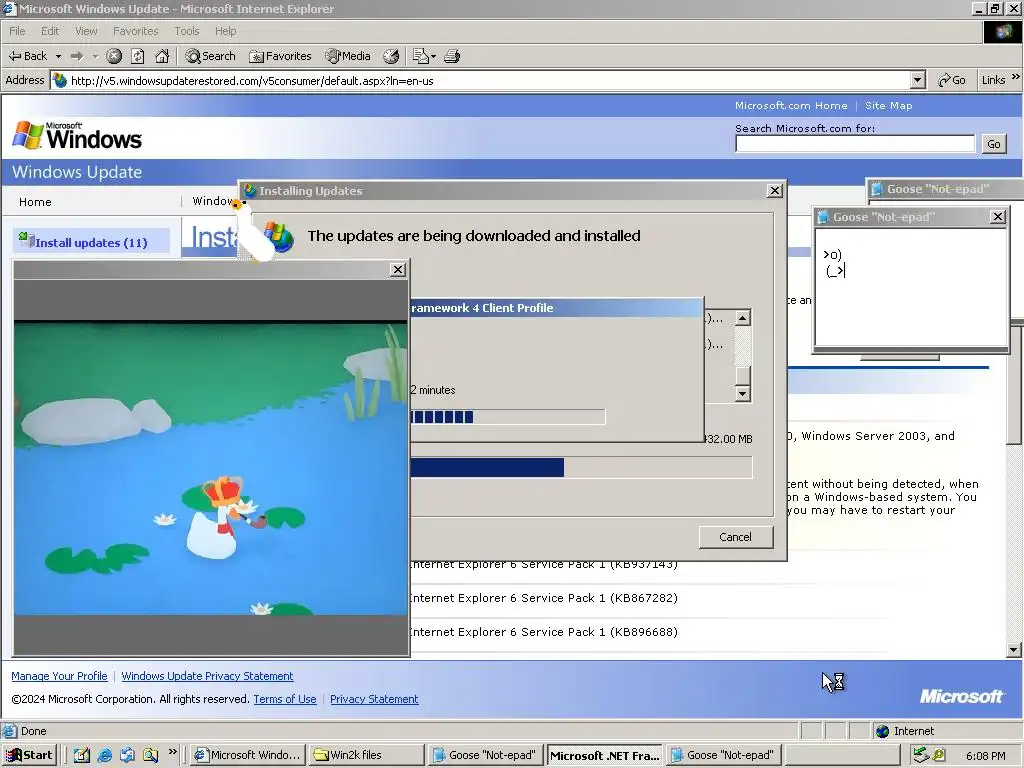Open the History clock icon
This screenshot has width=1024, height=768.
tap(391, 56)
